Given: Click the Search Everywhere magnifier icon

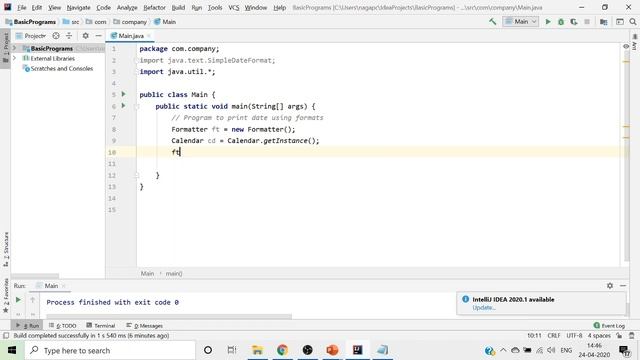Looking at the screenshot, I should click(633, 22).
